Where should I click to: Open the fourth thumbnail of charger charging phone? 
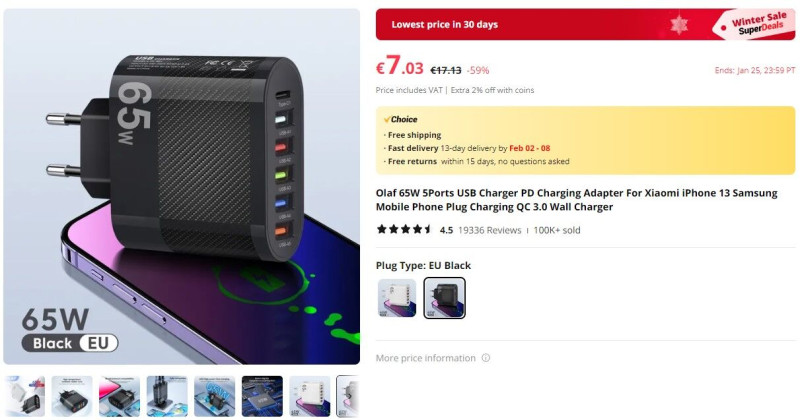pos(167,396)
